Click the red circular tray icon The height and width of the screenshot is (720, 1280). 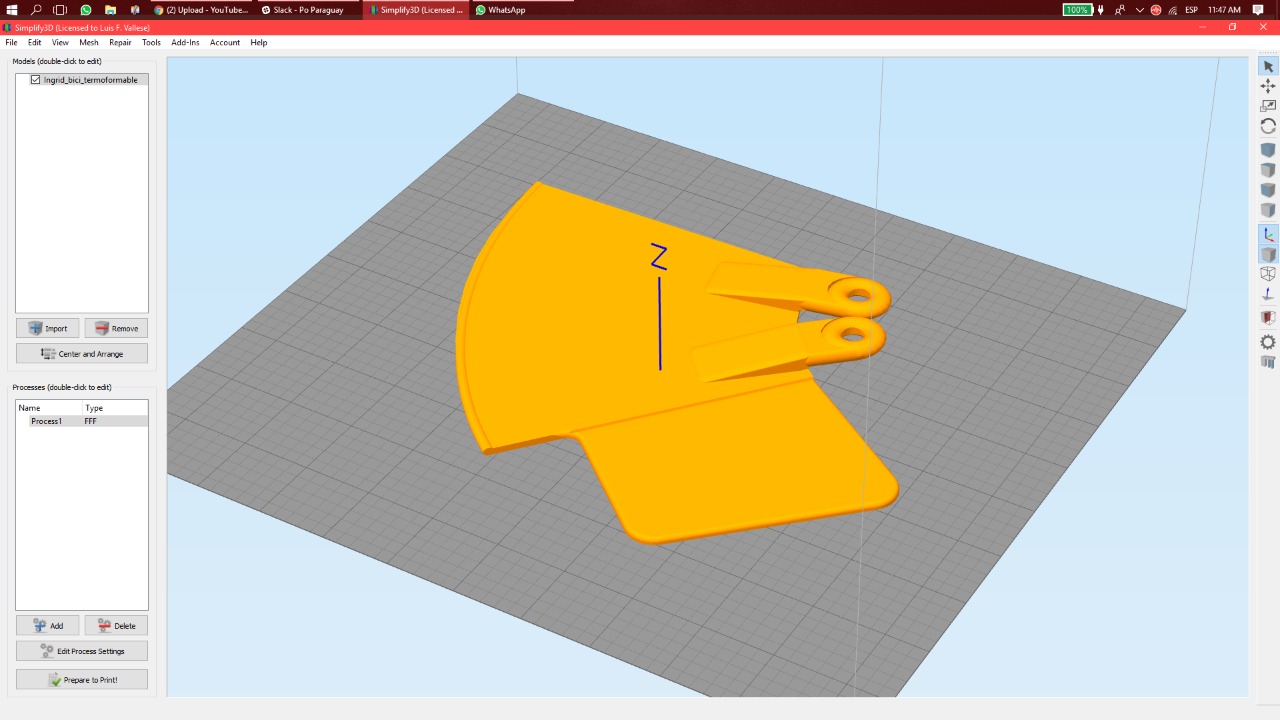[1156, 10]
